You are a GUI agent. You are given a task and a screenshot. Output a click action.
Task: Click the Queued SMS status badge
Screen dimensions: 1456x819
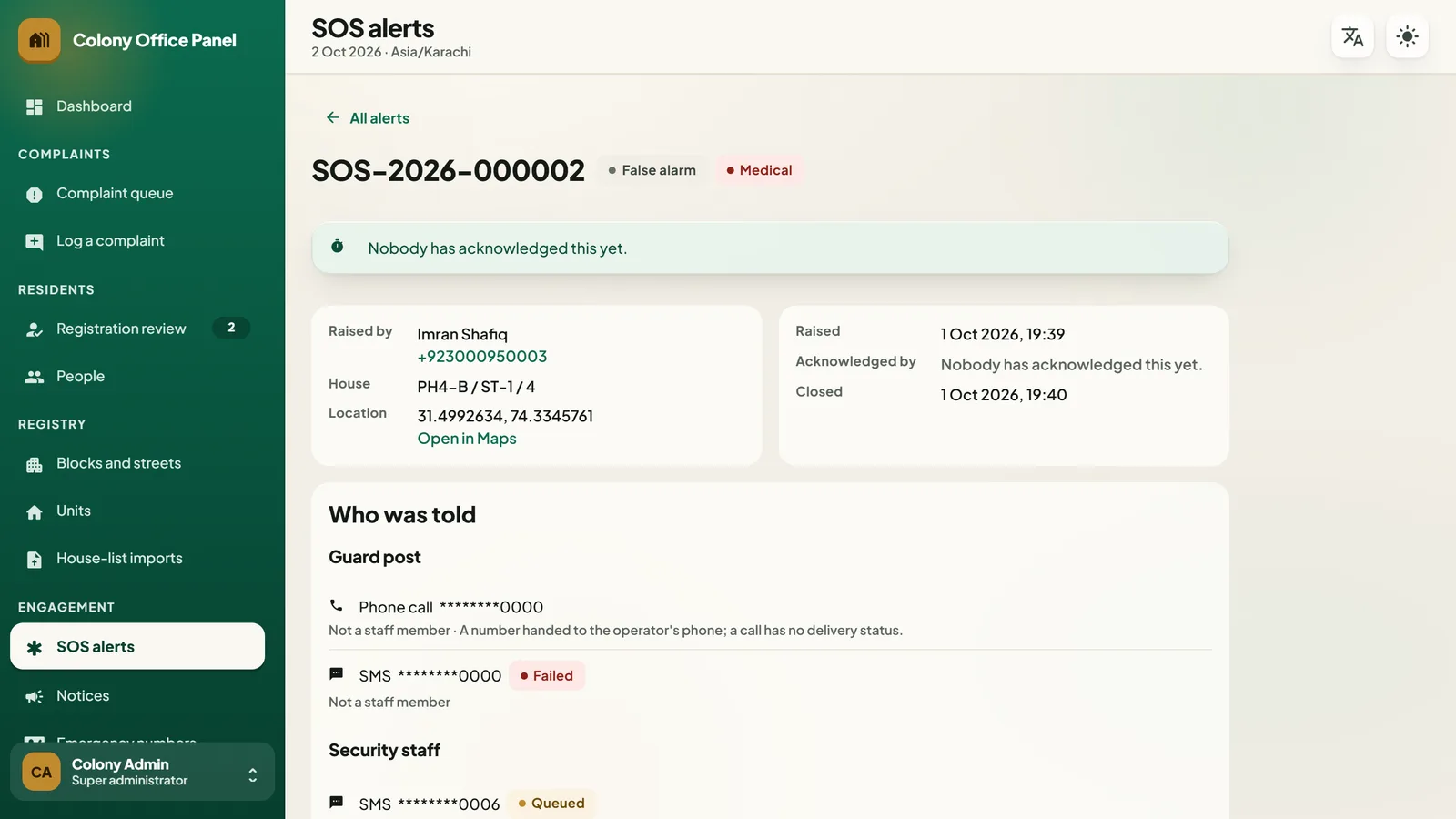(551, 803)
